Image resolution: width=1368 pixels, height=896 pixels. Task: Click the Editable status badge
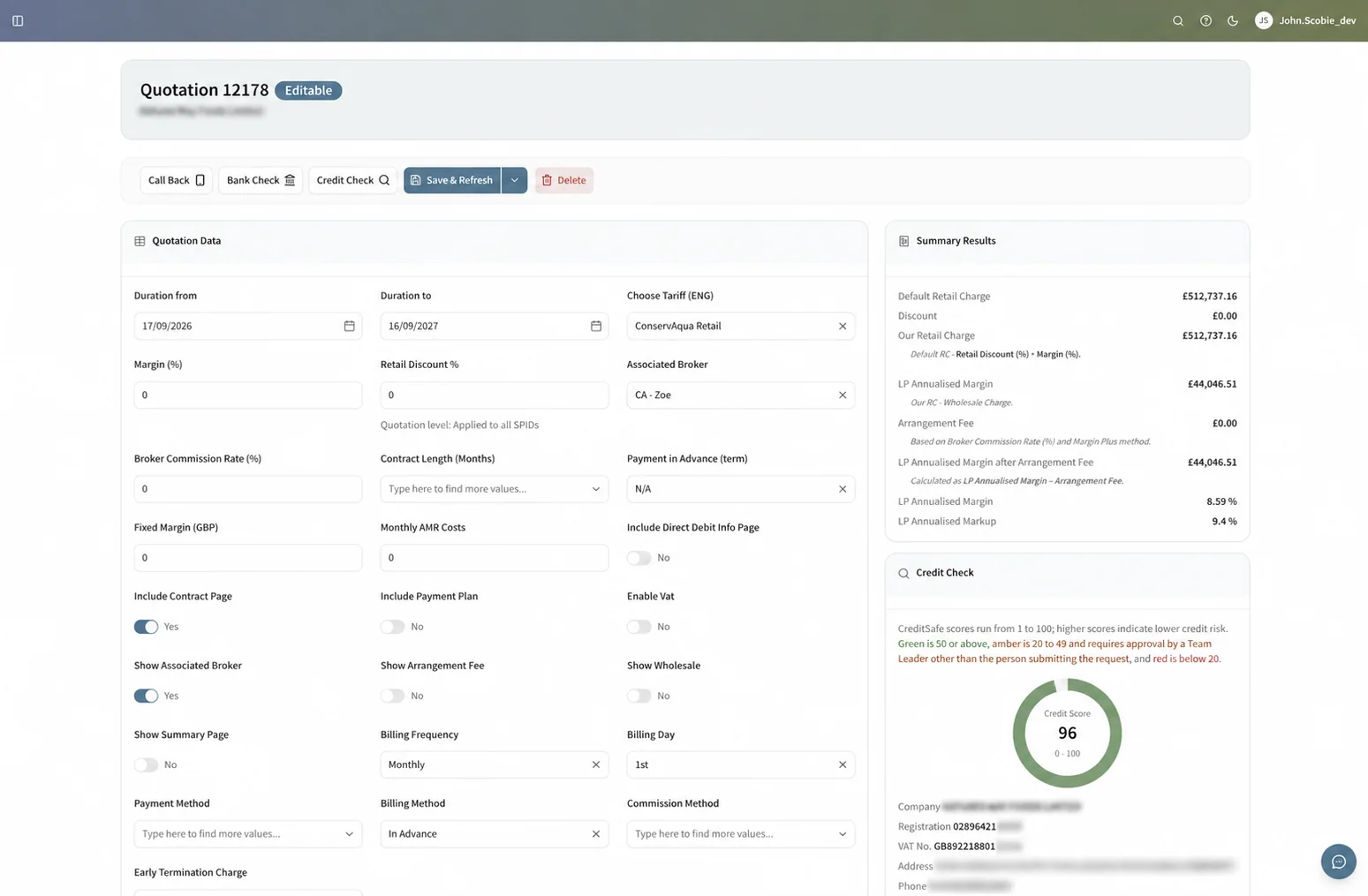(308, 90)
